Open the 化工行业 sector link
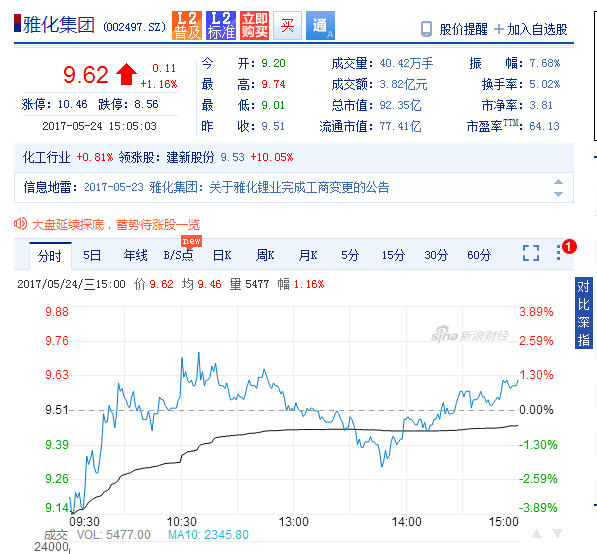 pyautogui.click(x=46, y=157)
